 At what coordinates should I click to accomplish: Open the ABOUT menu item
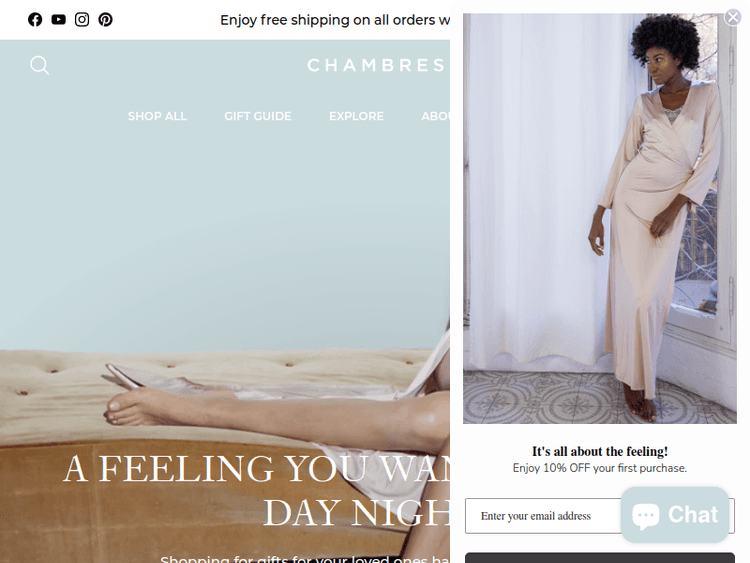click(x=435, y=116)
